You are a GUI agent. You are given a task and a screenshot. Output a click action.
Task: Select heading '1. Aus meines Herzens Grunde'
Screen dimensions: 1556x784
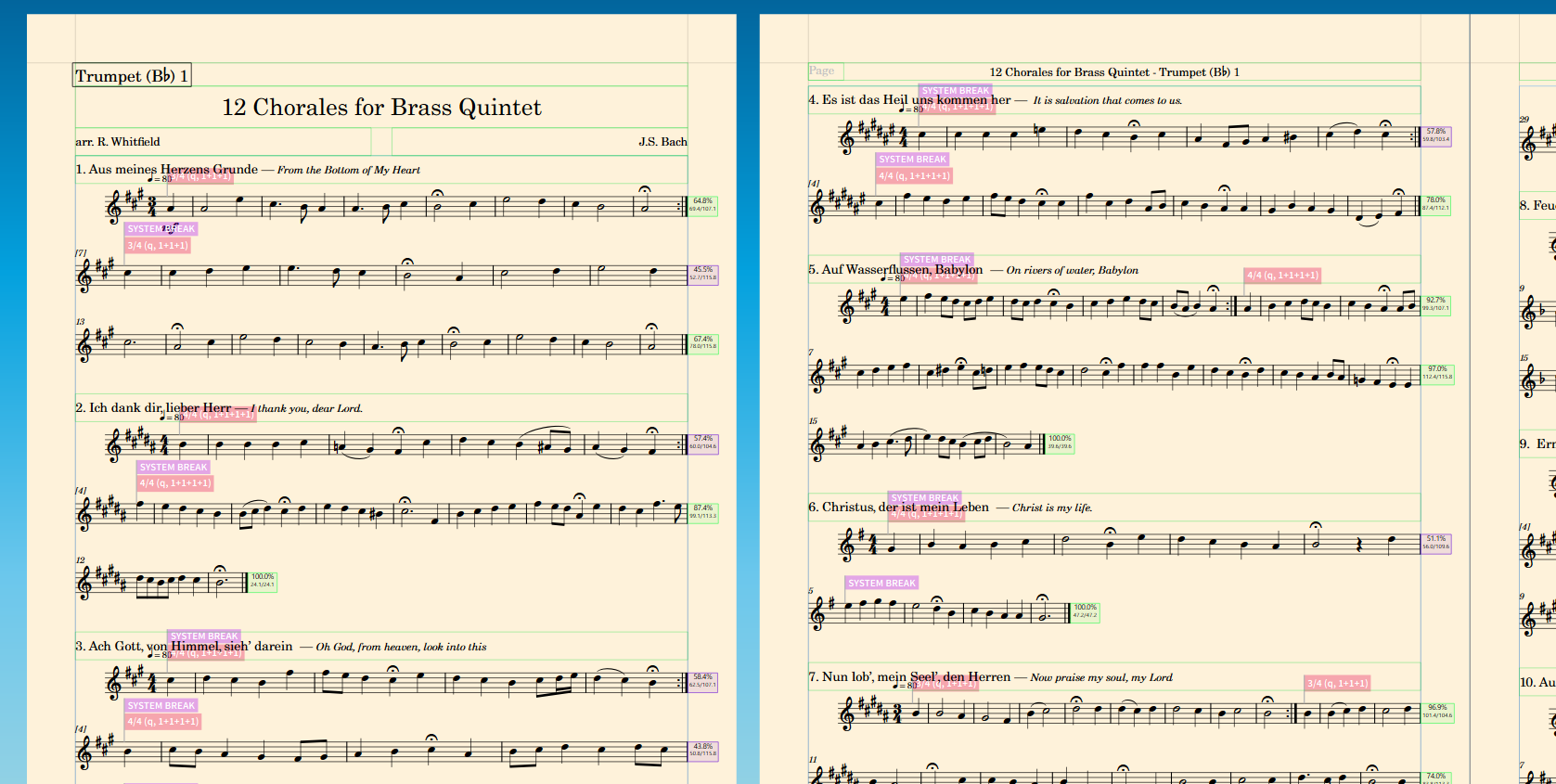[x=167, y=170]
